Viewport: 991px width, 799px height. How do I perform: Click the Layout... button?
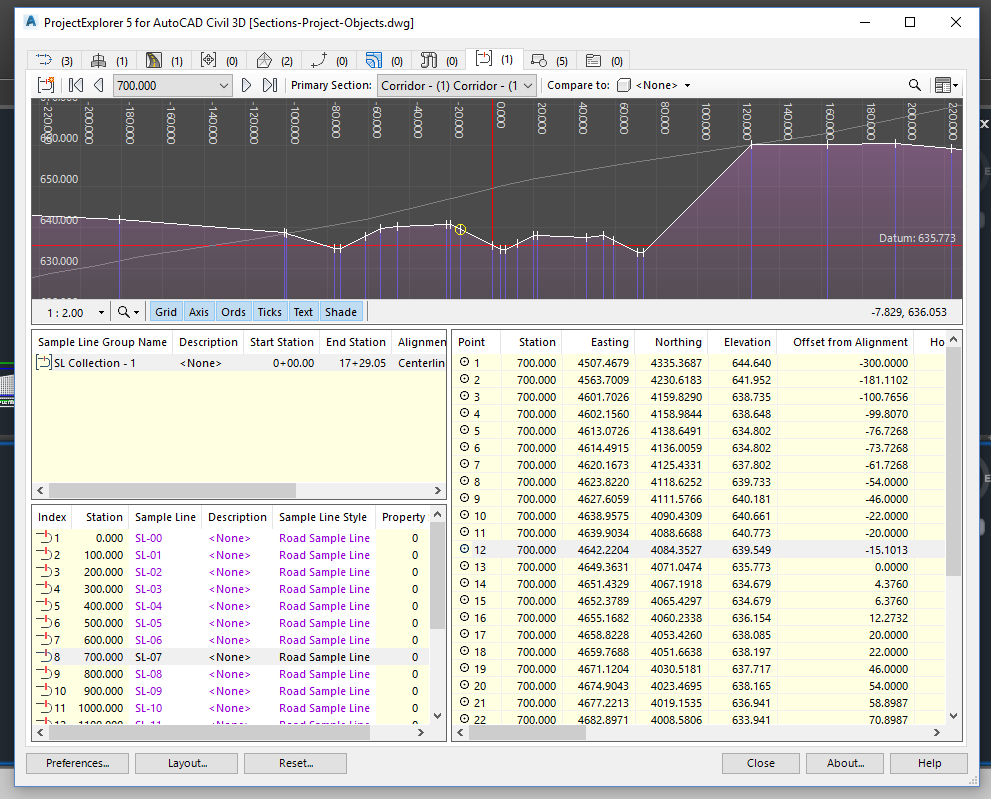click(x=187, y=763)
